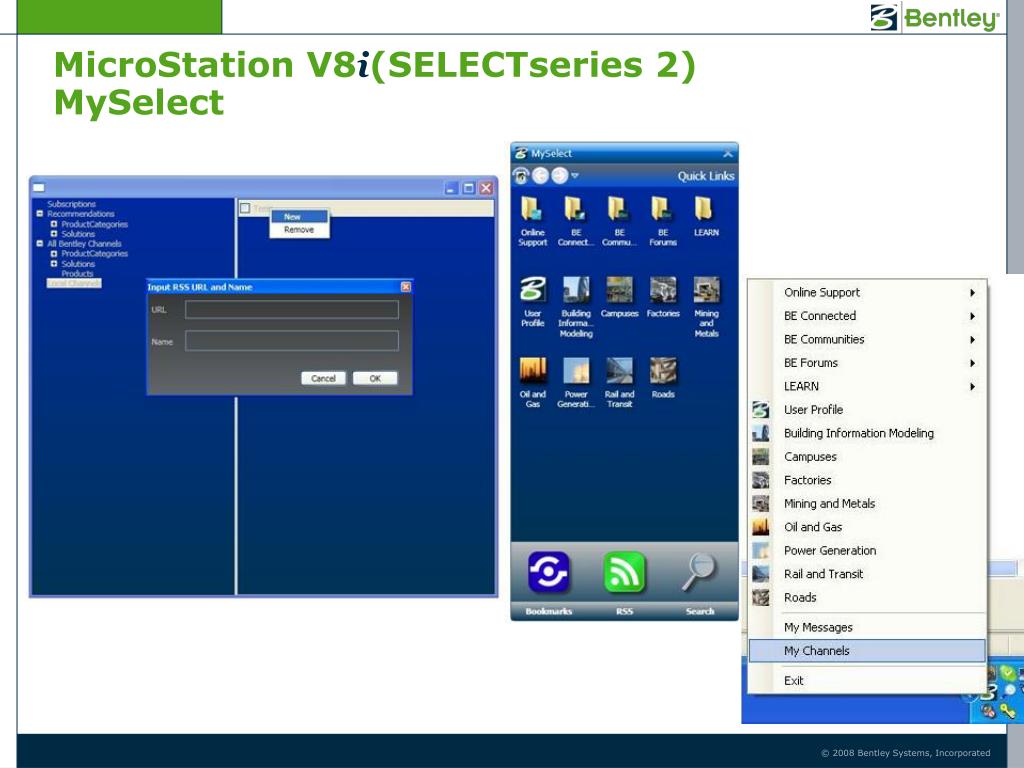Open the Online Support submenu in tray menu
The image size is (1024, 768).
[x=867, y=293]
